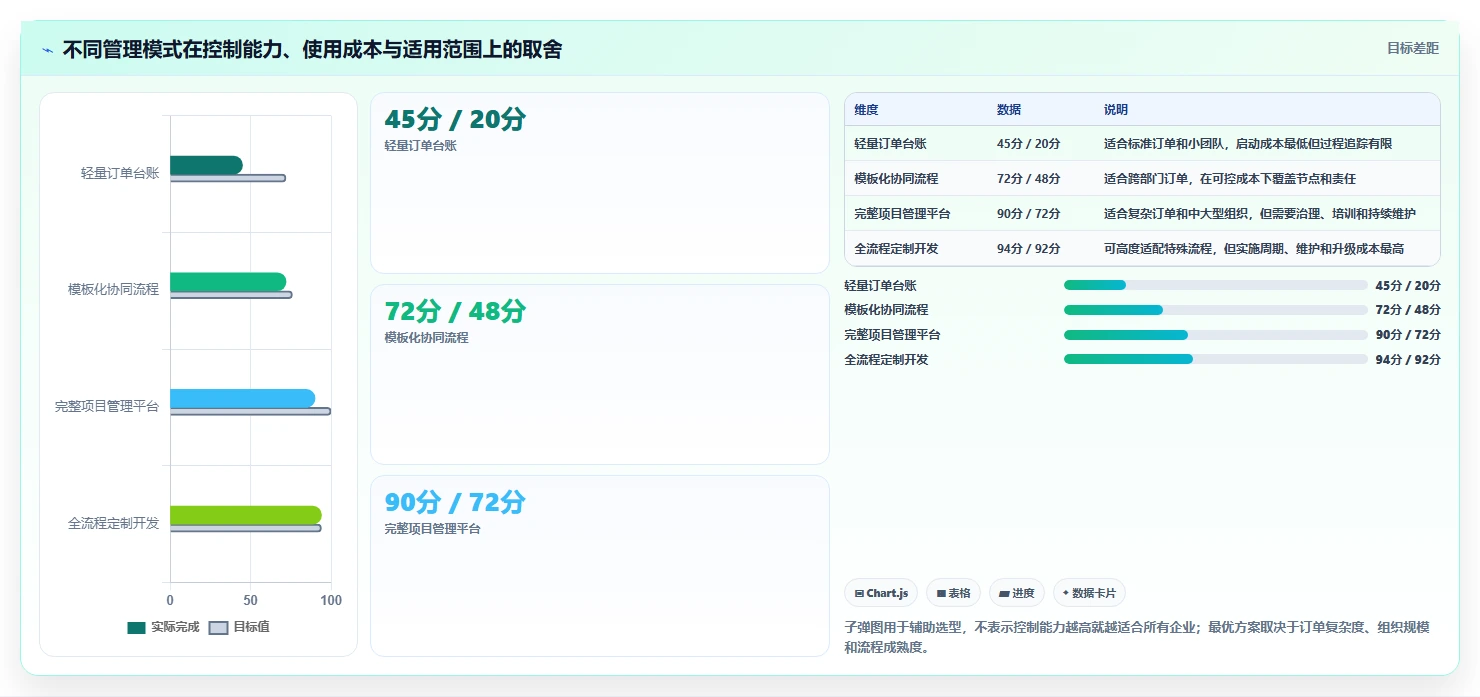
Task: Open the 72分 / 48分 data card
Action: click(600, 375)
